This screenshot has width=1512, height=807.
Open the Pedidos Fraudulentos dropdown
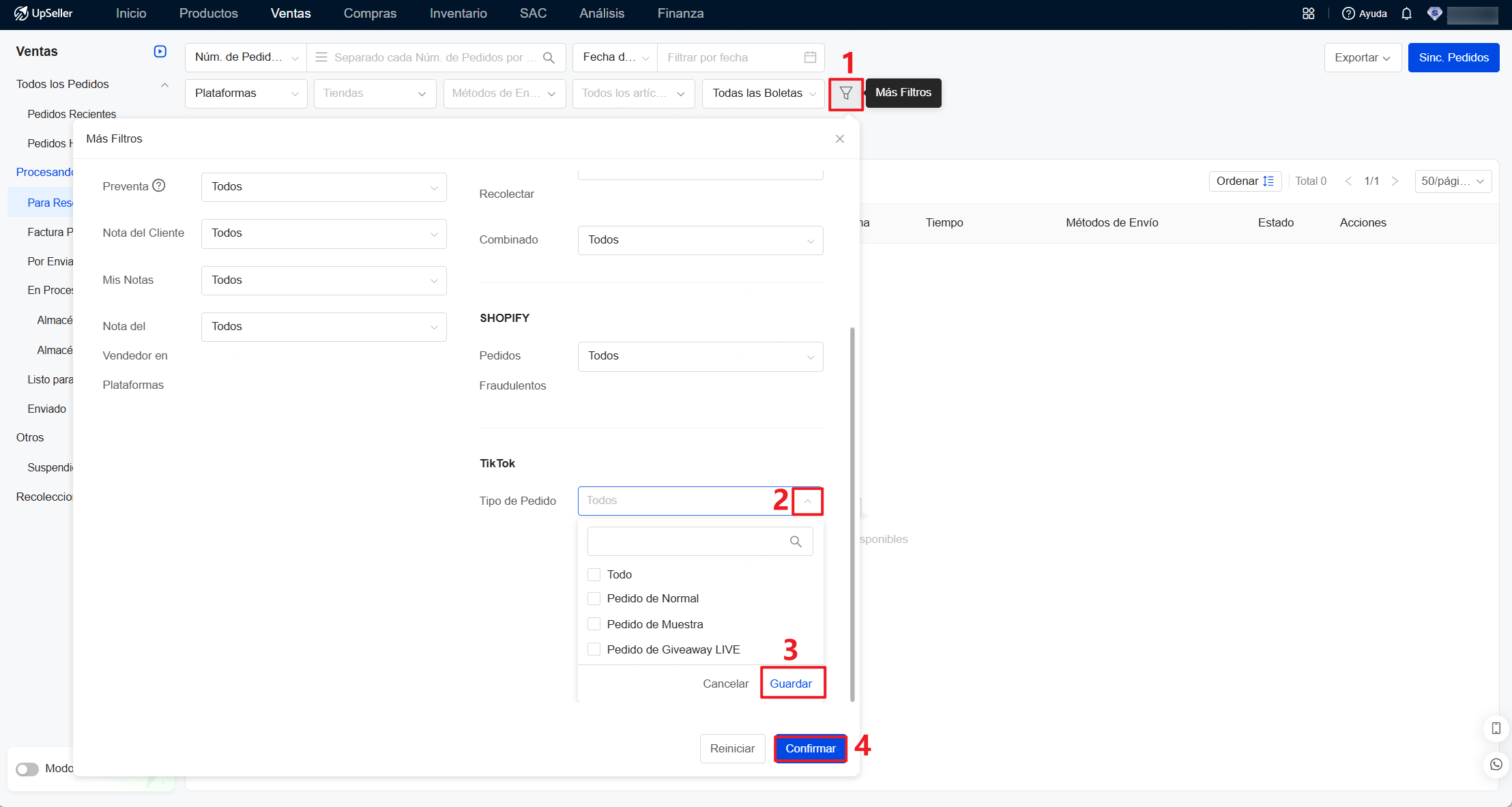click(700, 356)
